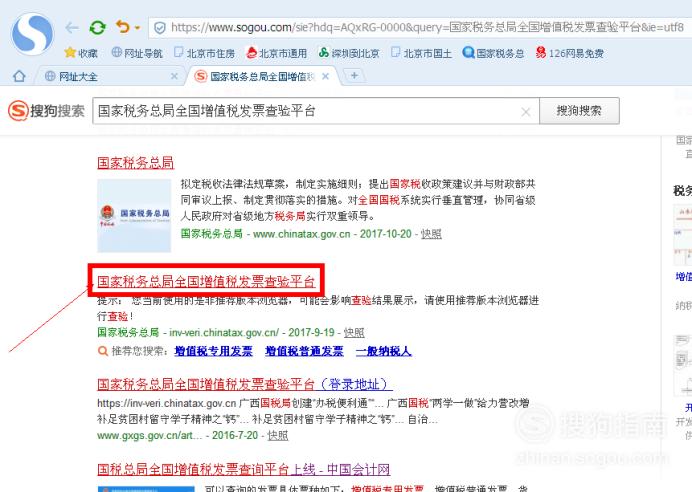
Task: Search suggested term 增值税专用发票
Action: pyautogui.click(x=214, y=351)
